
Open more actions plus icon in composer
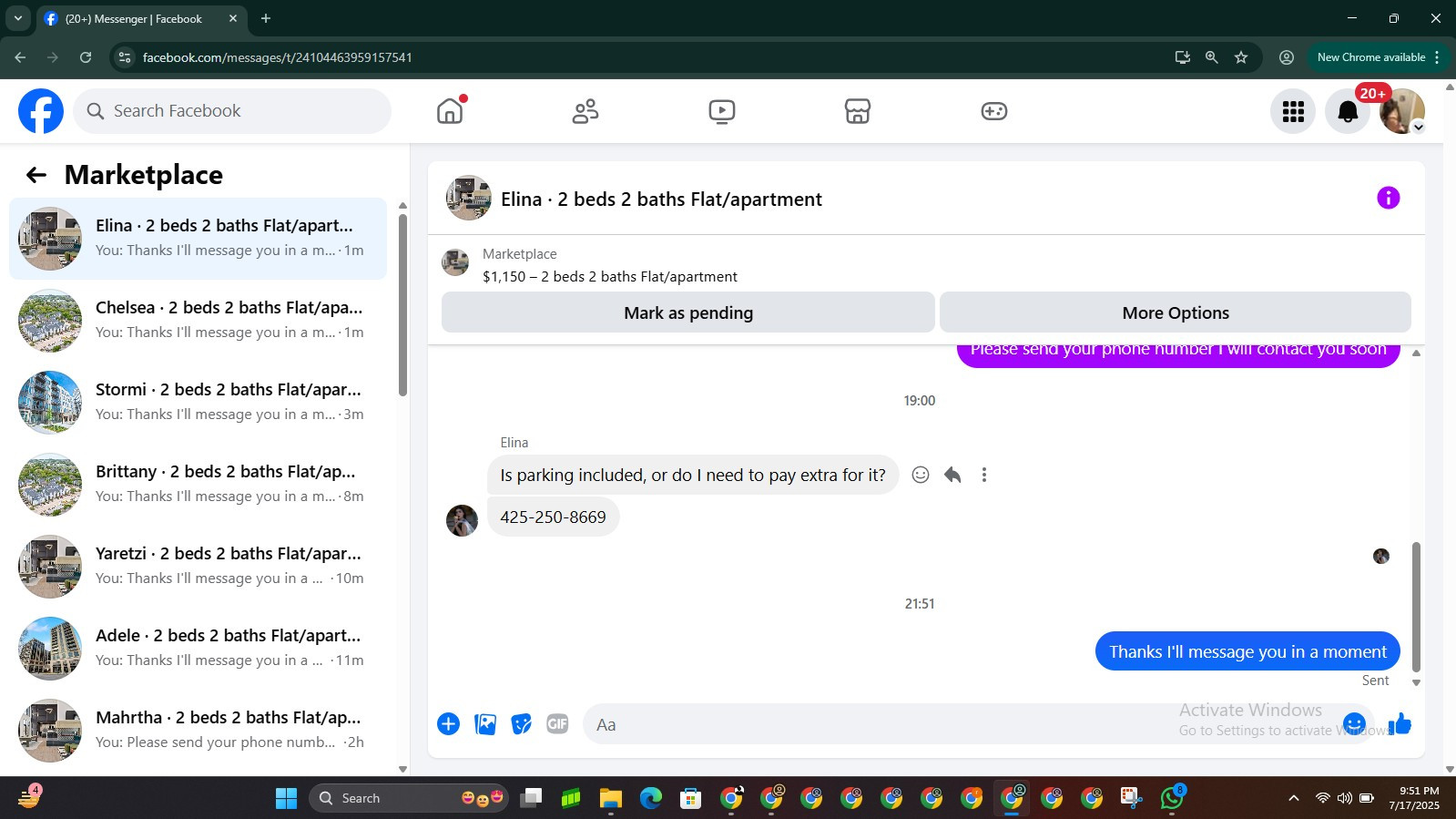(x=448, y=724)
